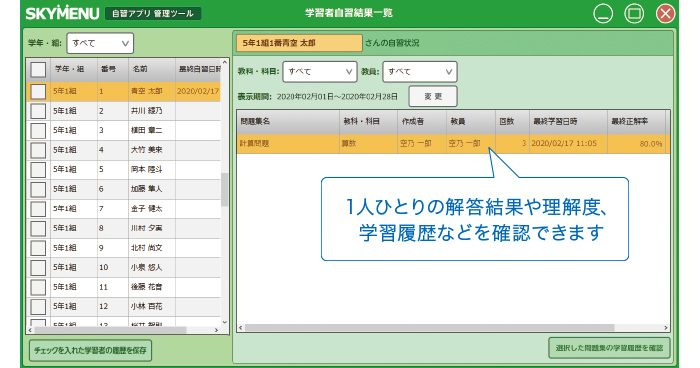Sort by 最終正解率 column header
The image size is (700, 368).
point(636,121)
